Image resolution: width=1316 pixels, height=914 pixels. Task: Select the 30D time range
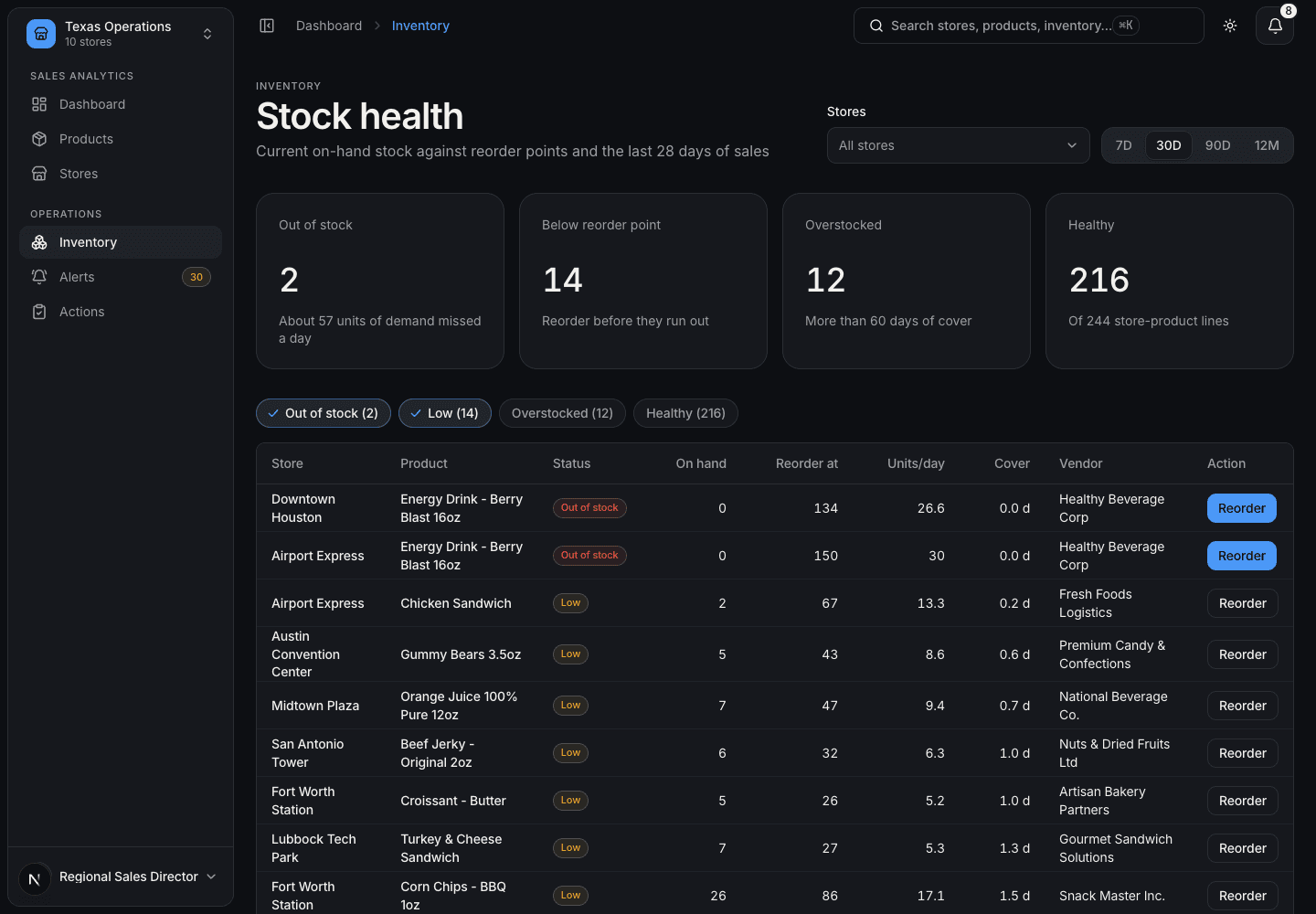pos(1168,145)
